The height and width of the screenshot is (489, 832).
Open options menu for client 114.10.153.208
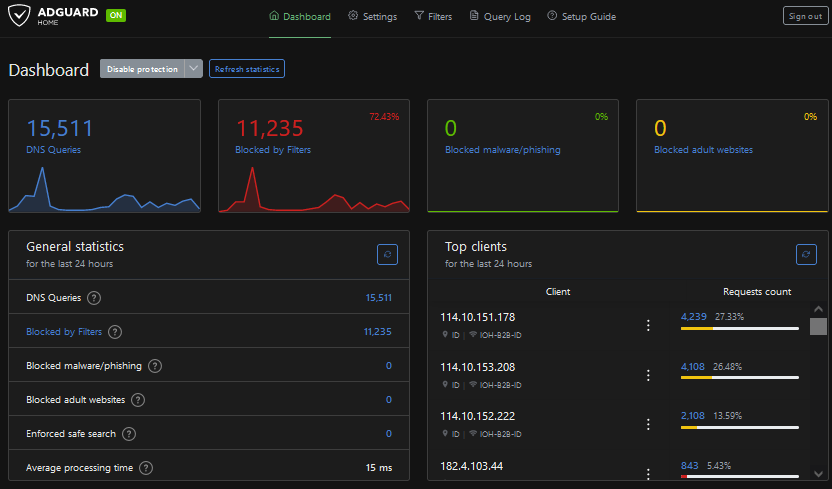point(648,376)
